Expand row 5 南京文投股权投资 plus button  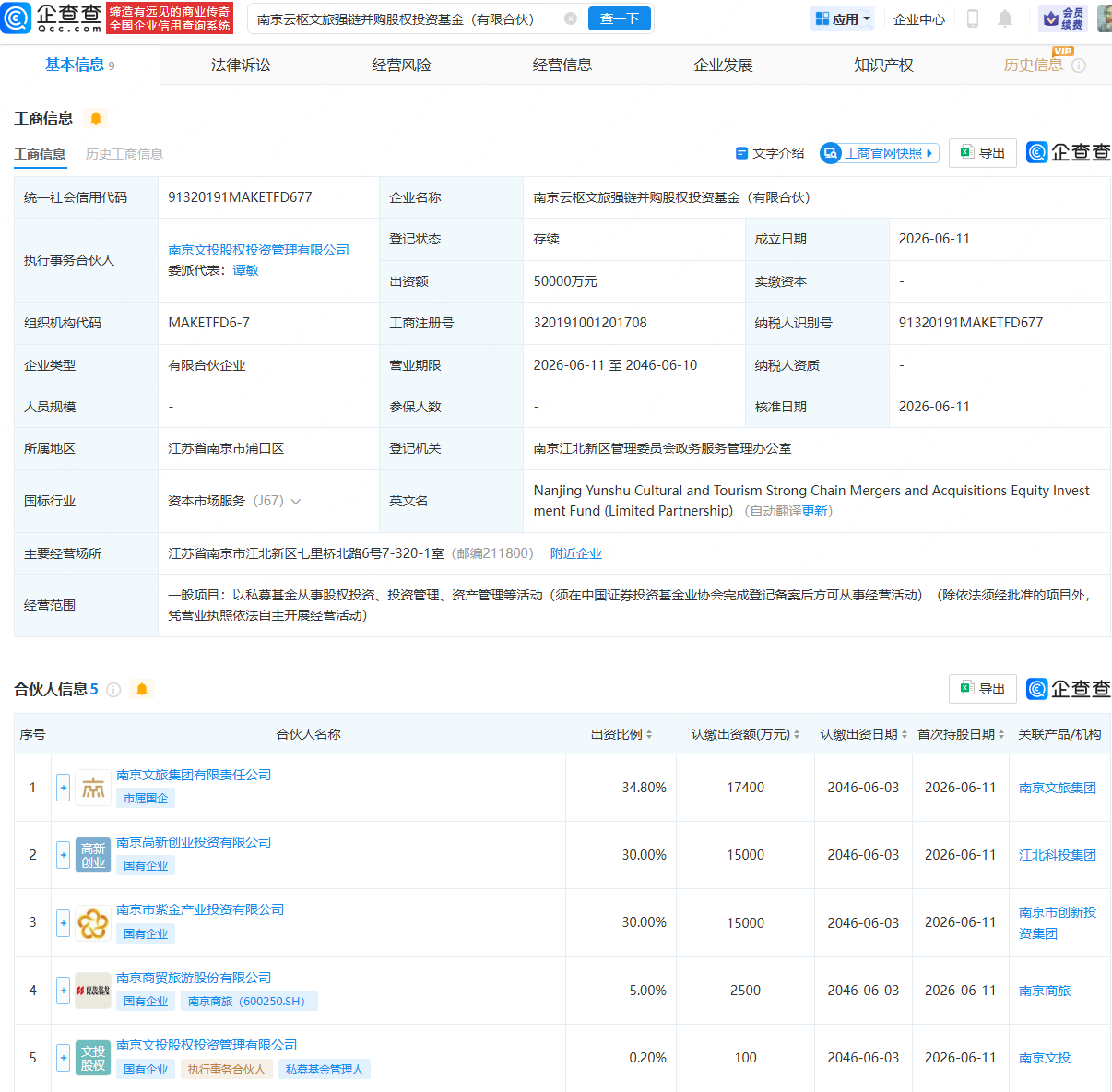(x=63, y=1058)
